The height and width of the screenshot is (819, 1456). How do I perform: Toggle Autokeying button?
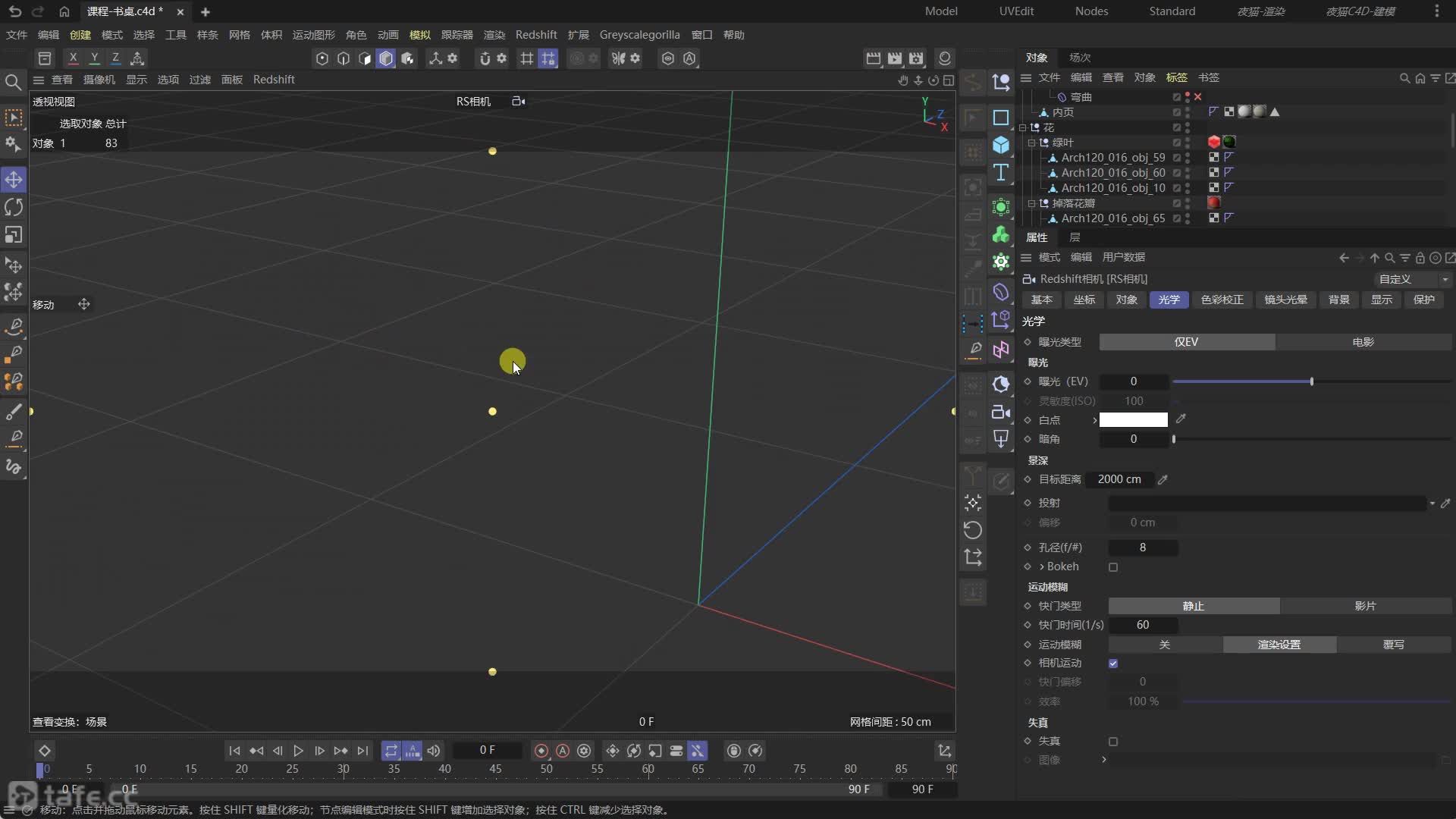pyautogui.click(x=563, y=751)
